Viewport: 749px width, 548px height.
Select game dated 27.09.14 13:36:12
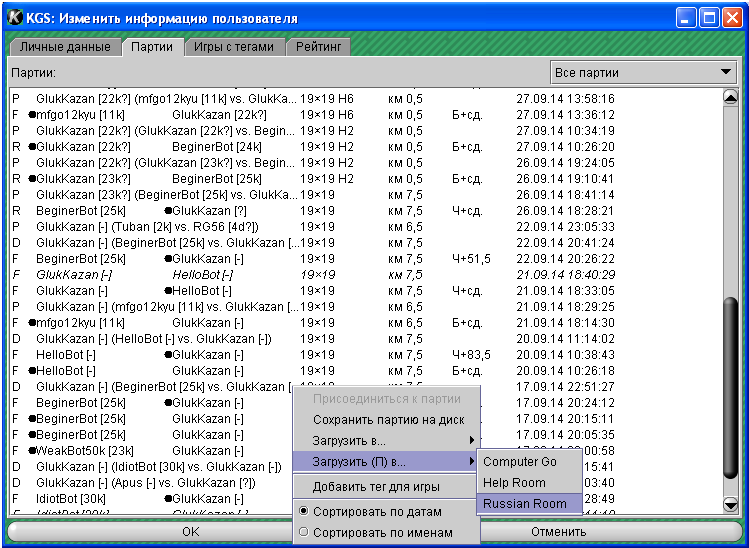365,115
